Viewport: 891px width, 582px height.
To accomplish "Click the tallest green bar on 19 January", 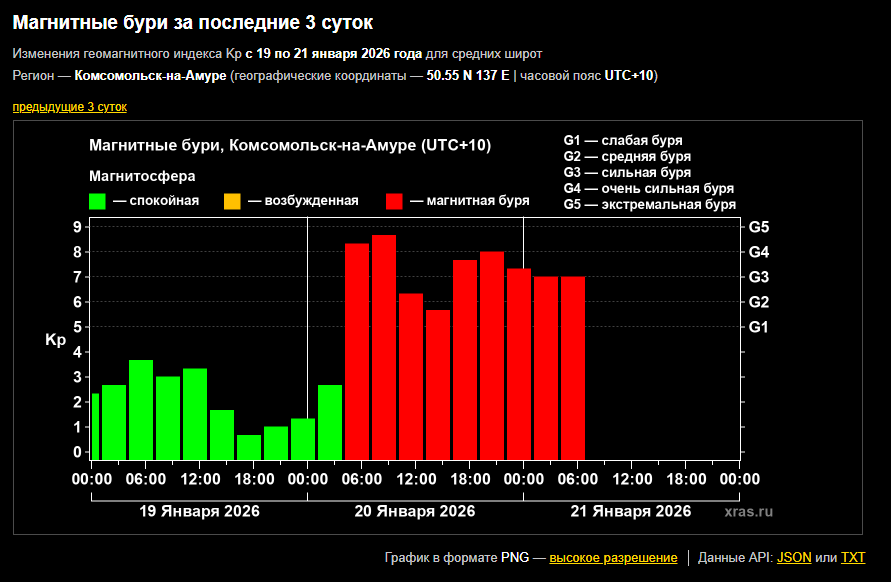I will pos(141,408).
